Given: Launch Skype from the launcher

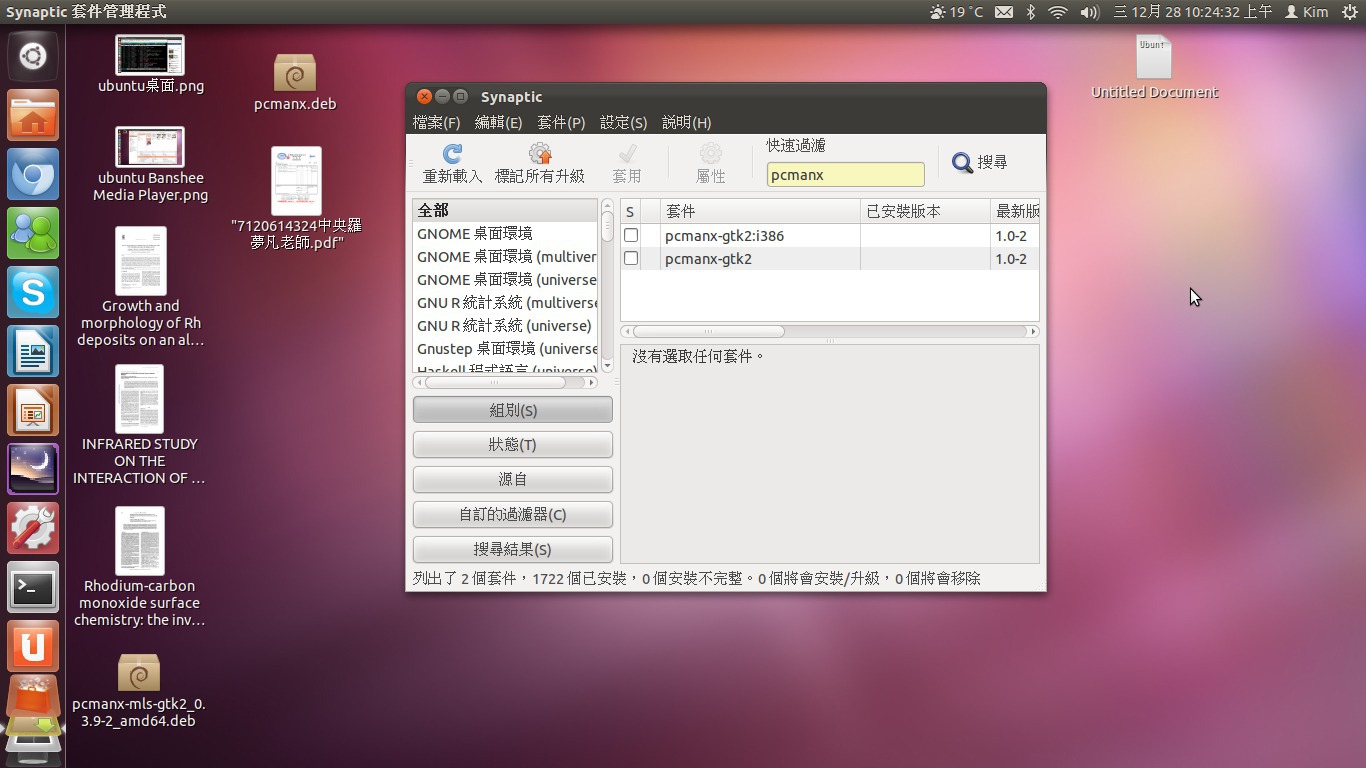Looking at the screenshot, I should click(33, 293).
